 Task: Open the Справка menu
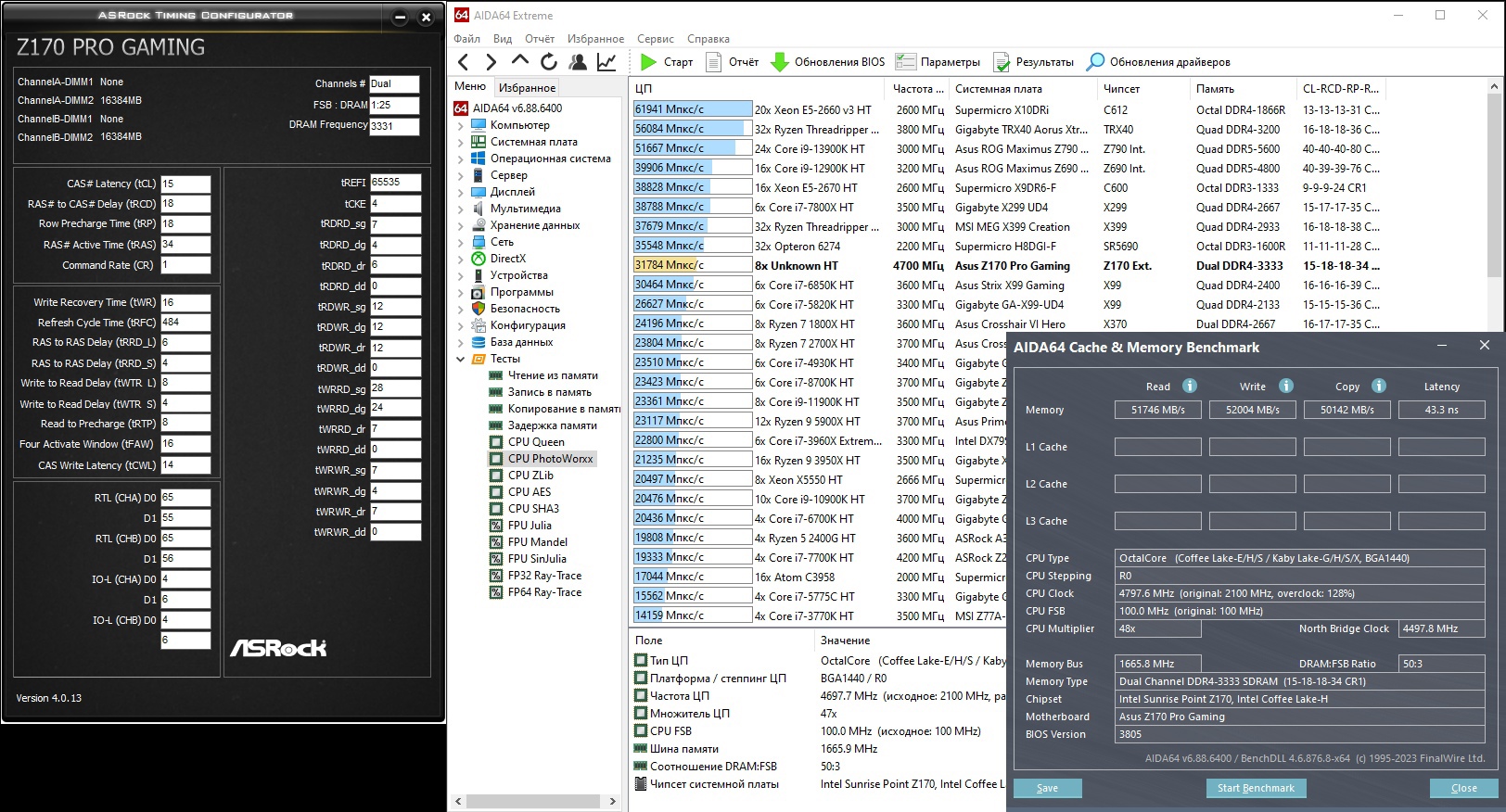708,39
